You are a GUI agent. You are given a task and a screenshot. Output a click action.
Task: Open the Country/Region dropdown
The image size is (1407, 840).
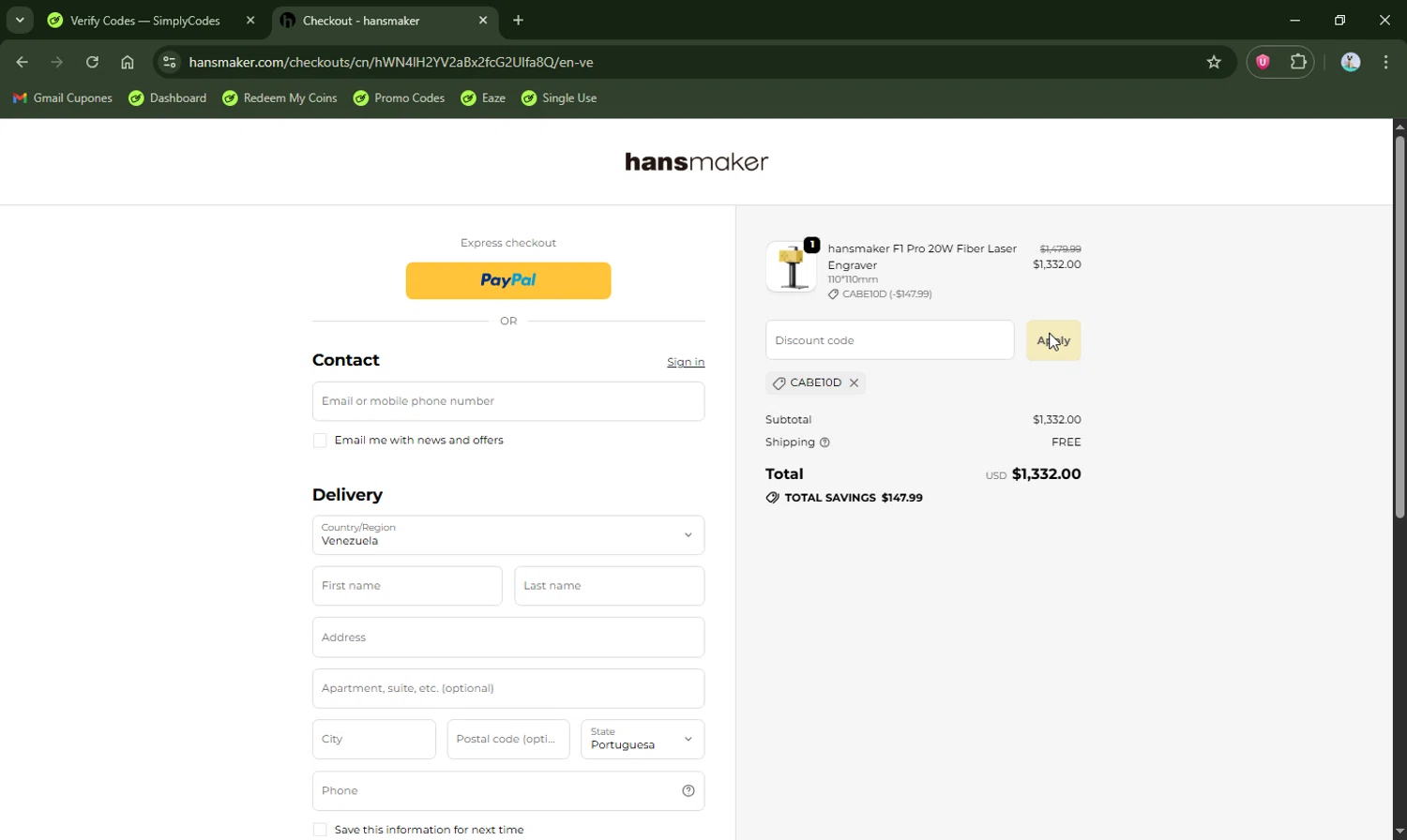click(x=508, y=535)
